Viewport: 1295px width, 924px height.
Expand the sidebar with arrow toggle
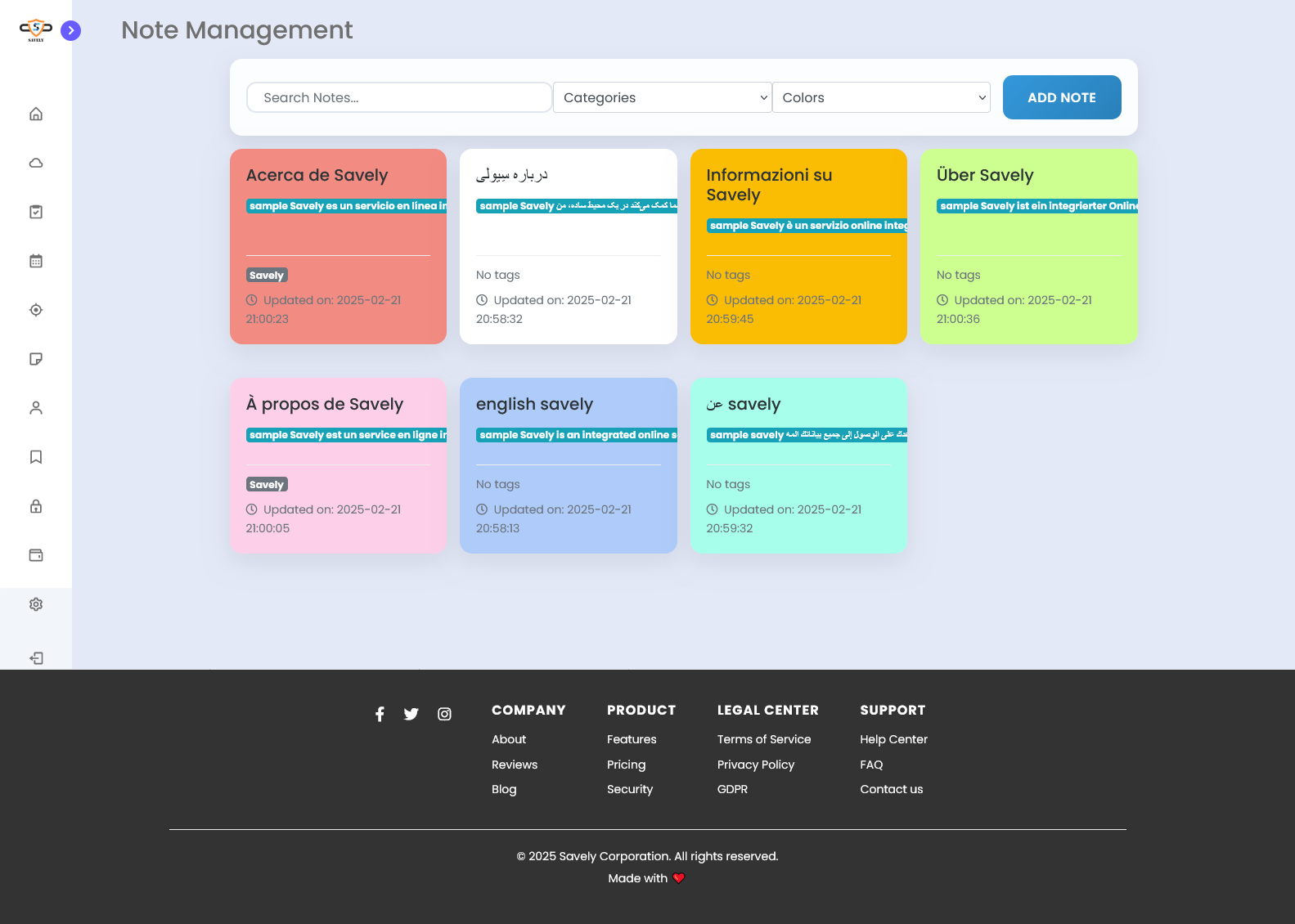[71, 30]
